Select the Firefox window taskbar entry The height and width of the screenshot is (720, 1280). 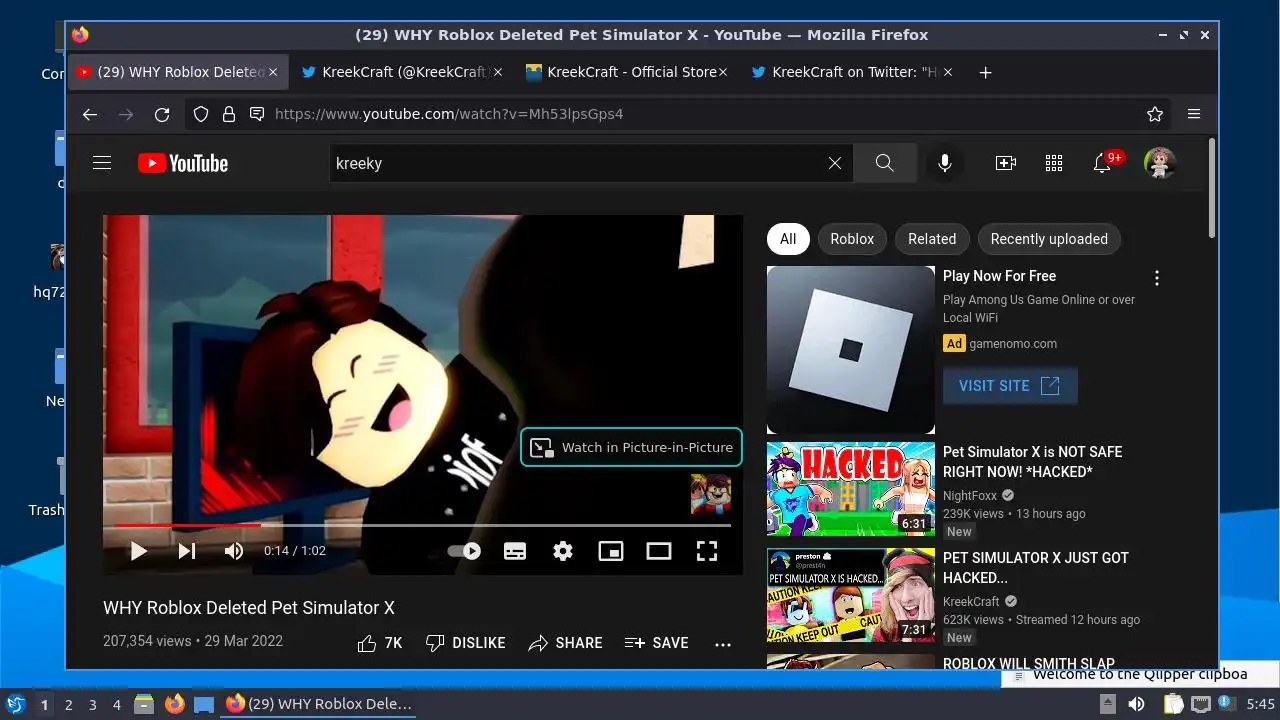(x=320, y=704)
